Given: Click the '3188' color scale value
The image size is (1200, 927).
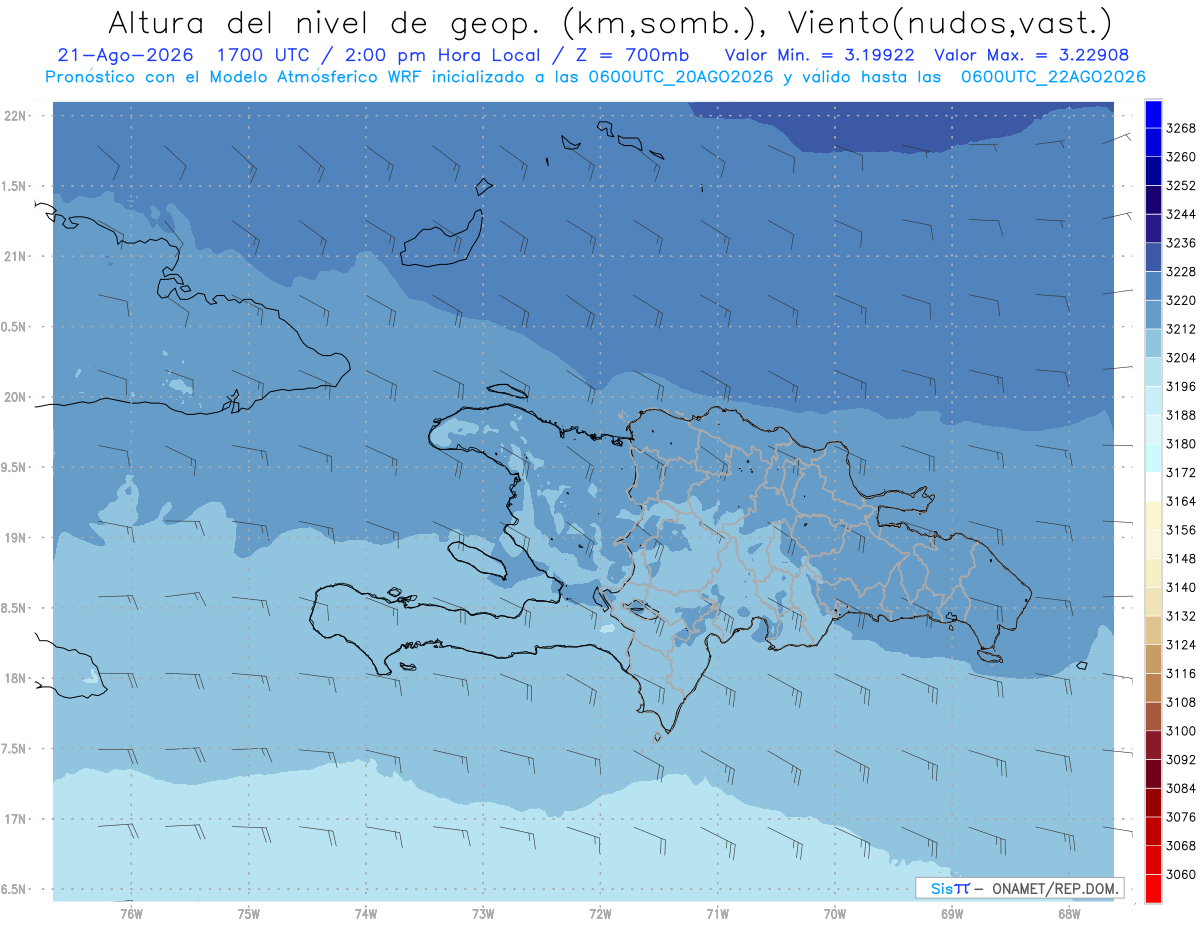Looking at the screenshot, I should click(1181, 415).
